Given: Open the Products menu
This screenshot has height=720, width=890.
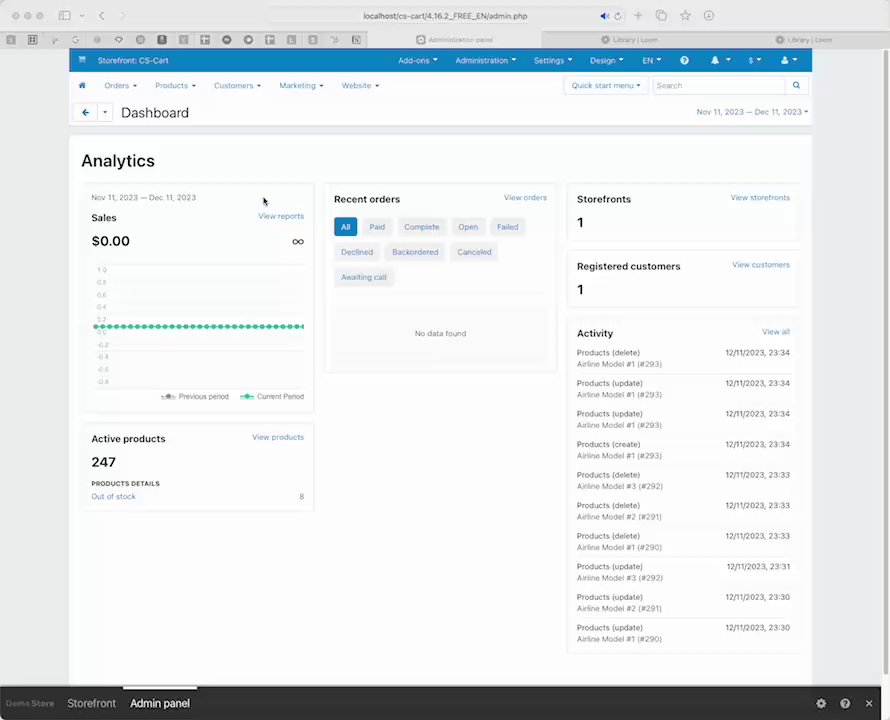Looking at the screenshot, I should coord(175,85).
